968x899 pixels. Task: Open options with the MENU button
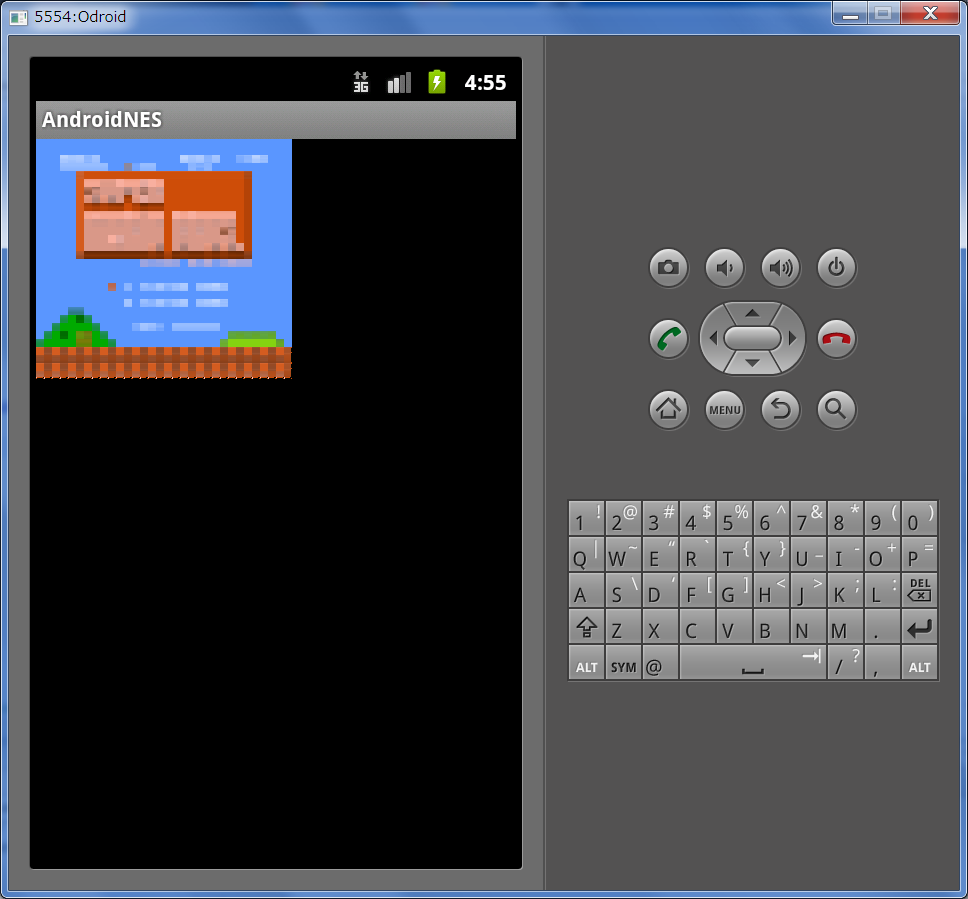(x=724, y=409)
